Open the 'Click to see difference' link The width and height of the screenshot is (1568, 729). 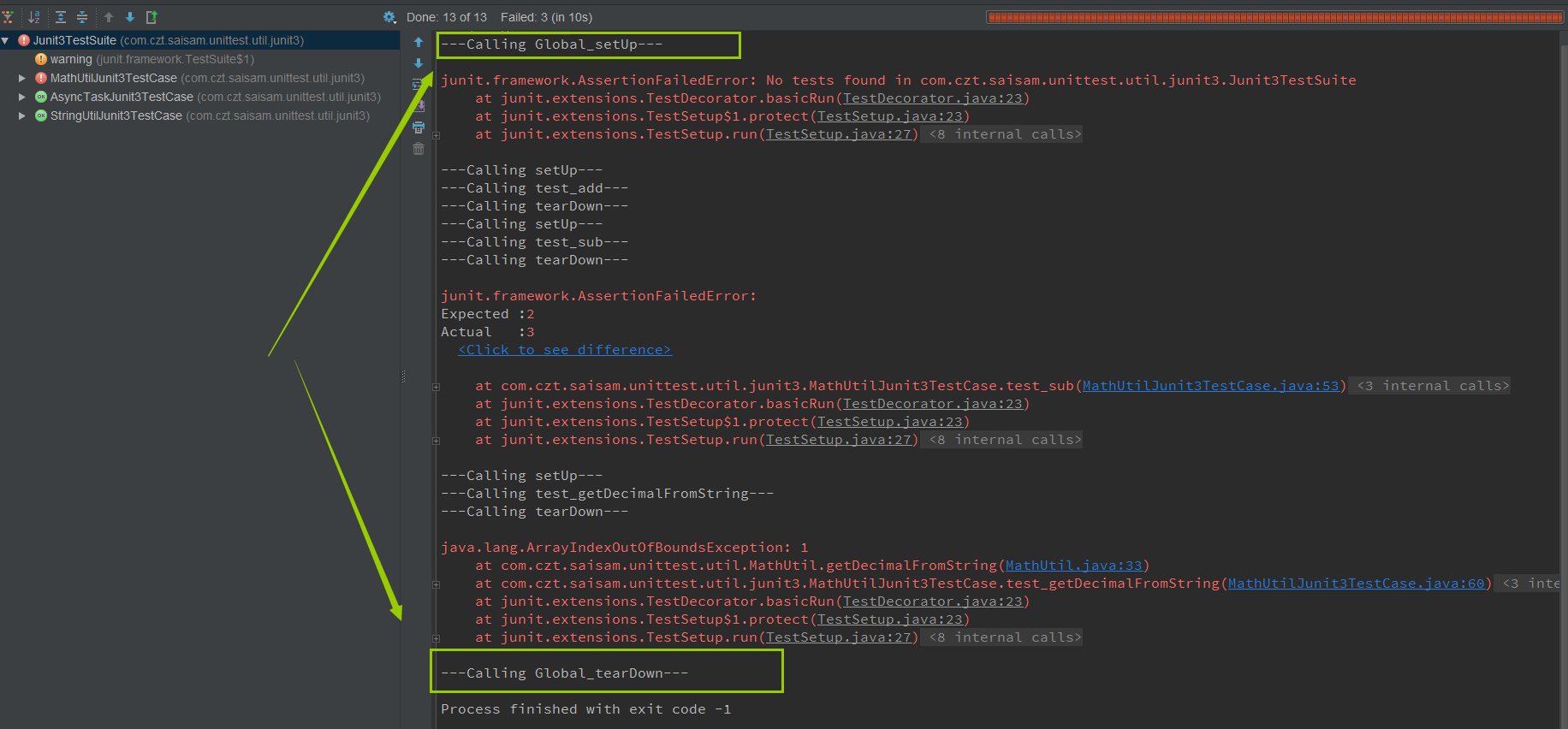[x=565, y=350]
